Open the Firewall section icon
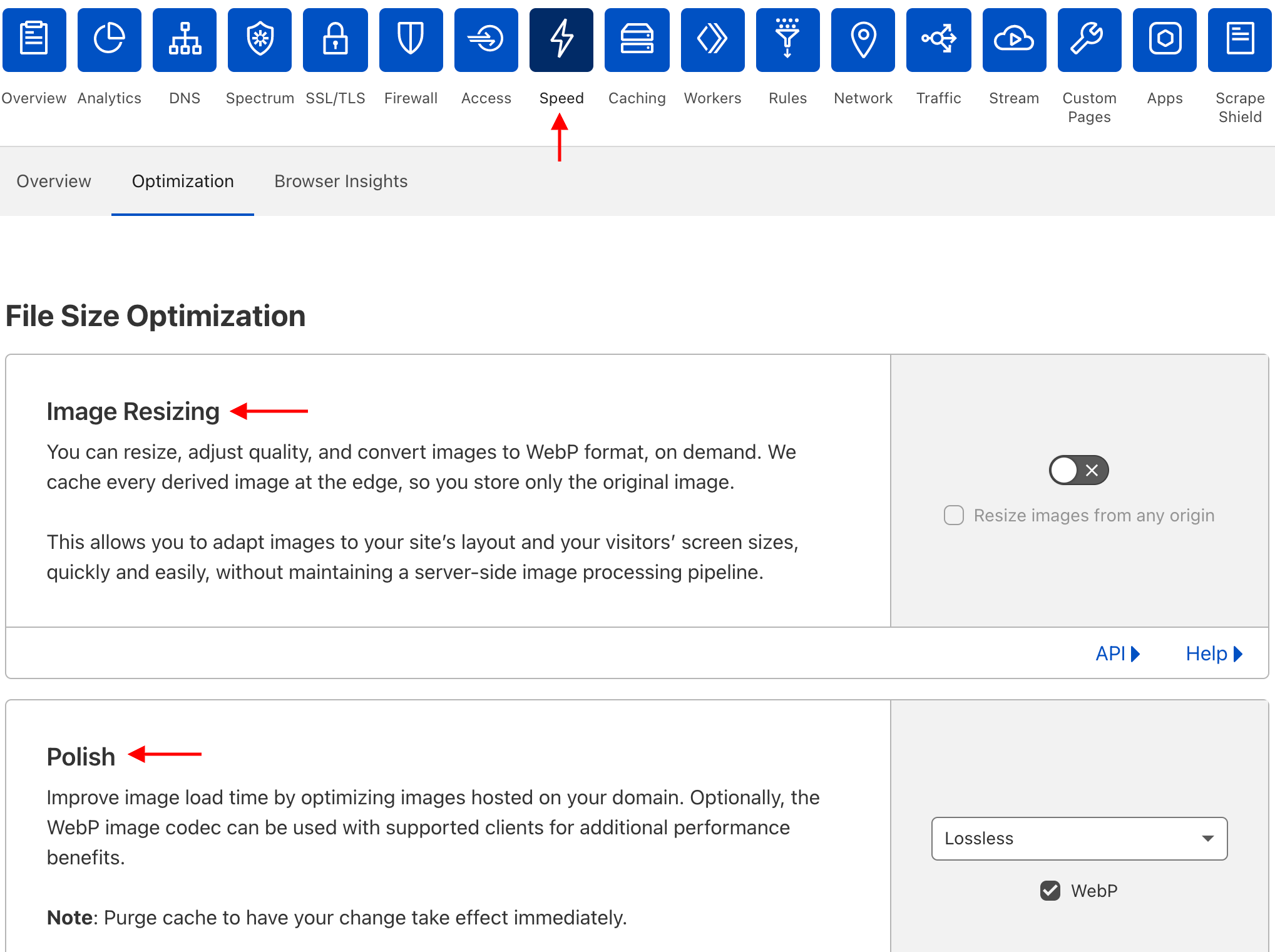 (x=411, y=39)
